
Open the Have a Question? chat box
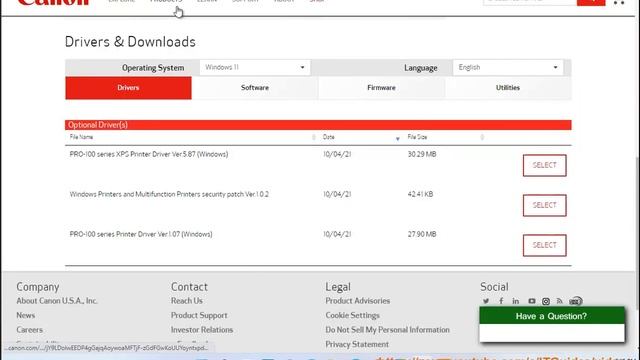point(552,316)
